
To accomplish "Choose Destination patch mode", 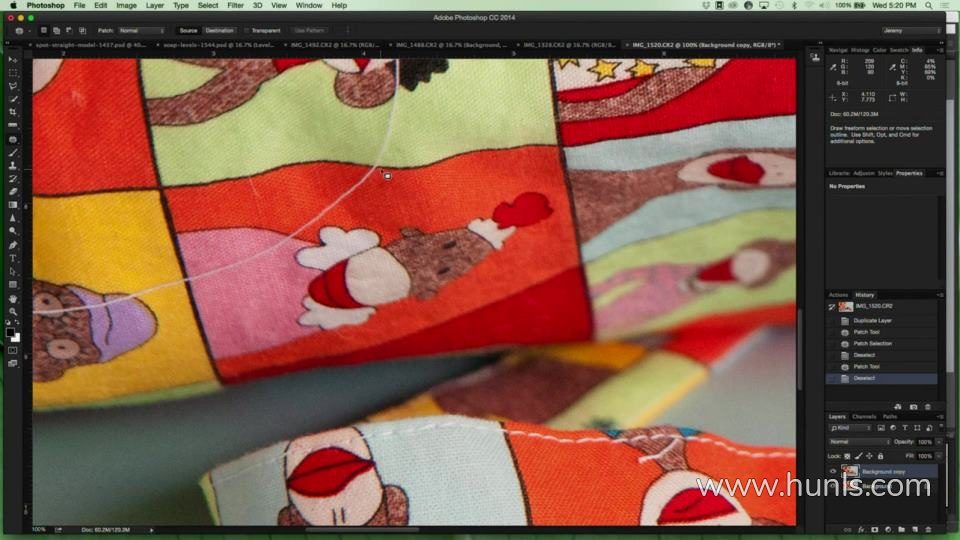I will tap(219, 30).
